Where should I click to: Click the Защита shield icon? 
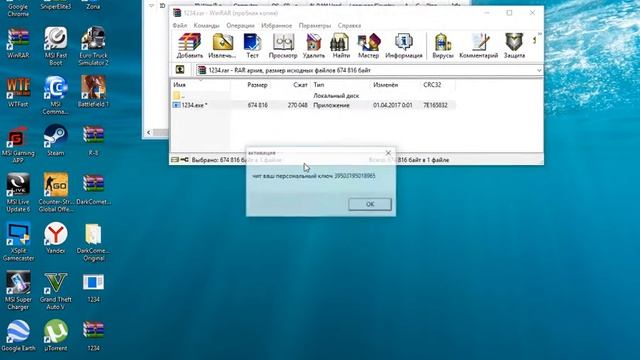[x=514, y=45]
